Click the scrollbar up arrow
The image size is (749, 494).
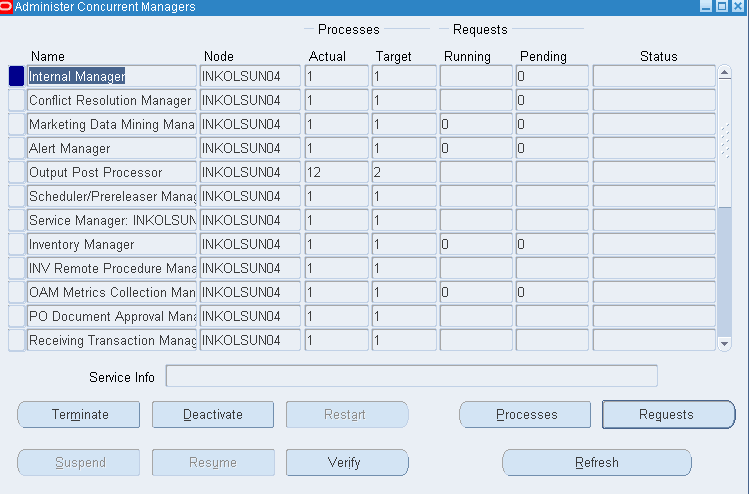725,73
